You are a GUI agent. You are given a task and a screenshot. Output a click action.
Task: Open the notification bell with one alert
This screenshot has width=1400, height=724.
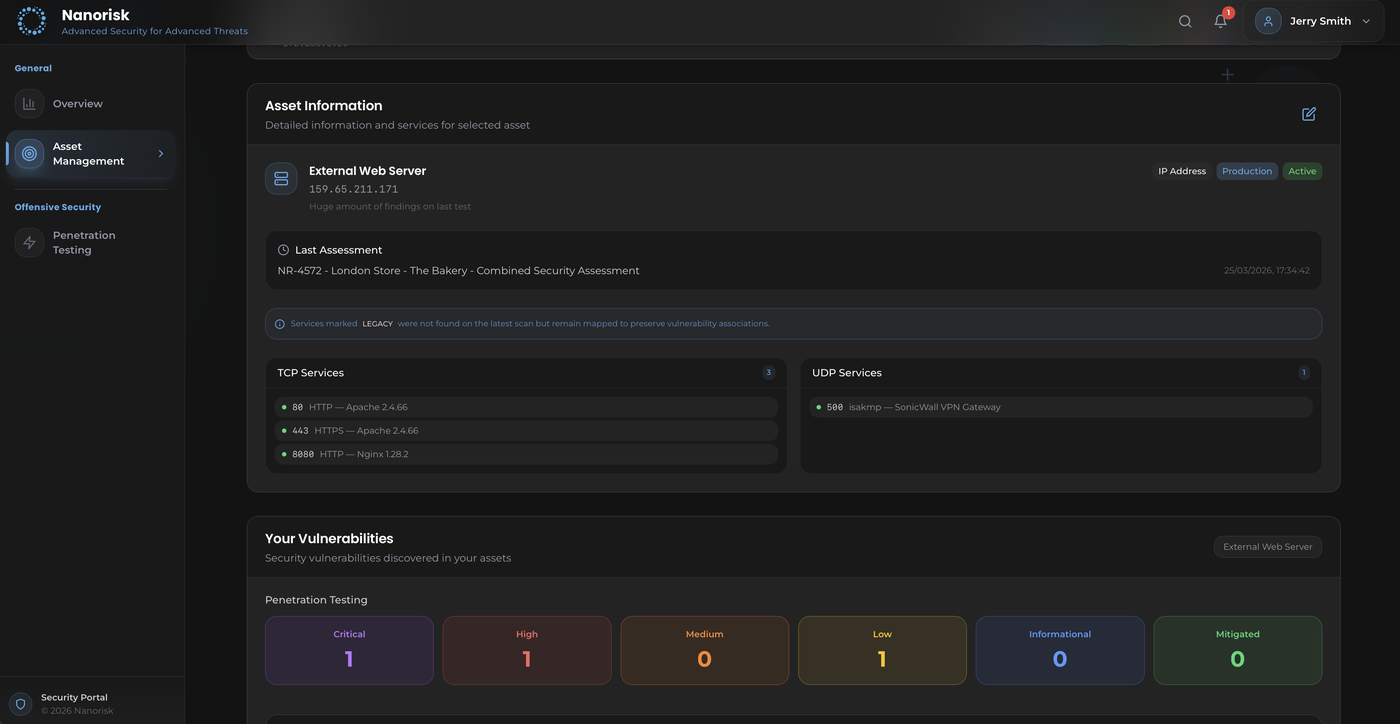pyautogui.click(x=1220, y=21)
